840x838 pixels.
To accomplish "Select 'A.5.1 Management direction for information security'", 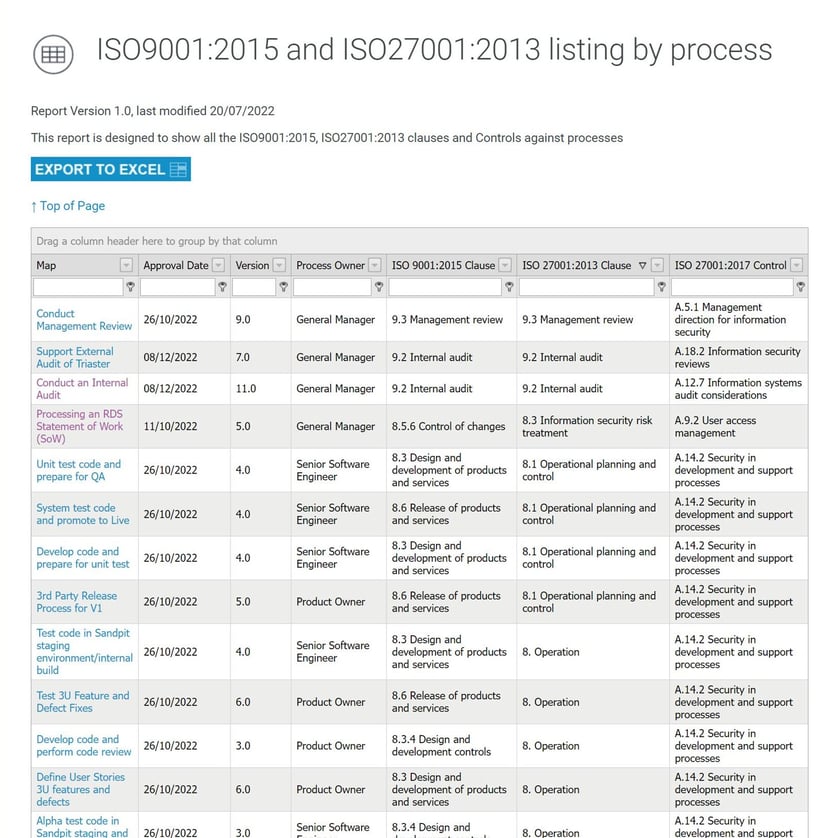I will (x=739, y=320).
